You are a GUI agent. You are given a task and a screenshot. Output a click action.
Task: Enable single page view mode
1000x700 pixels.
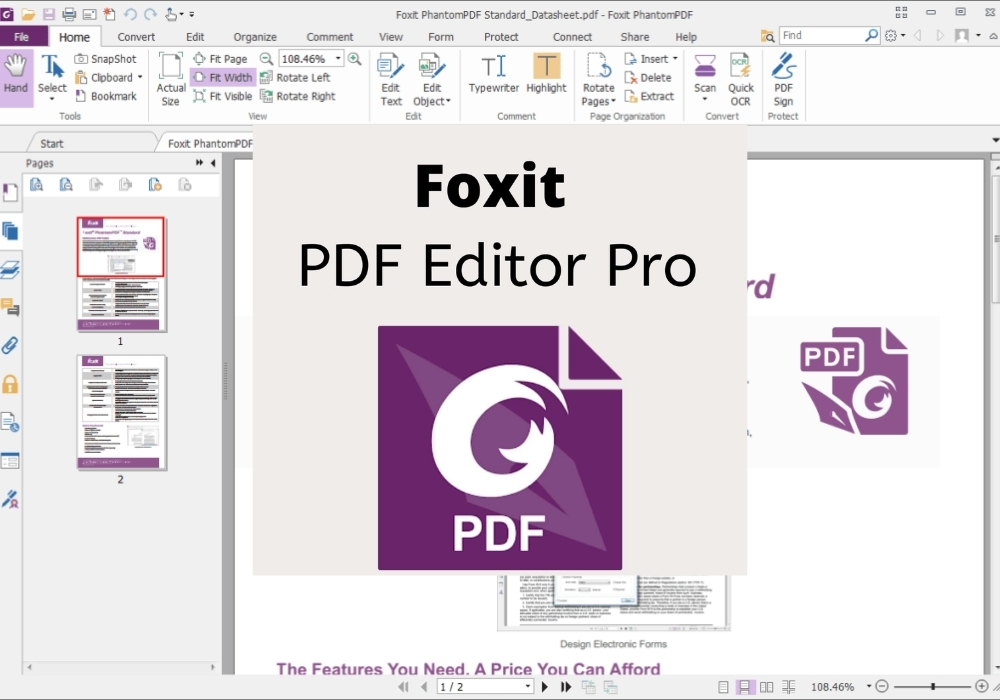723,687
